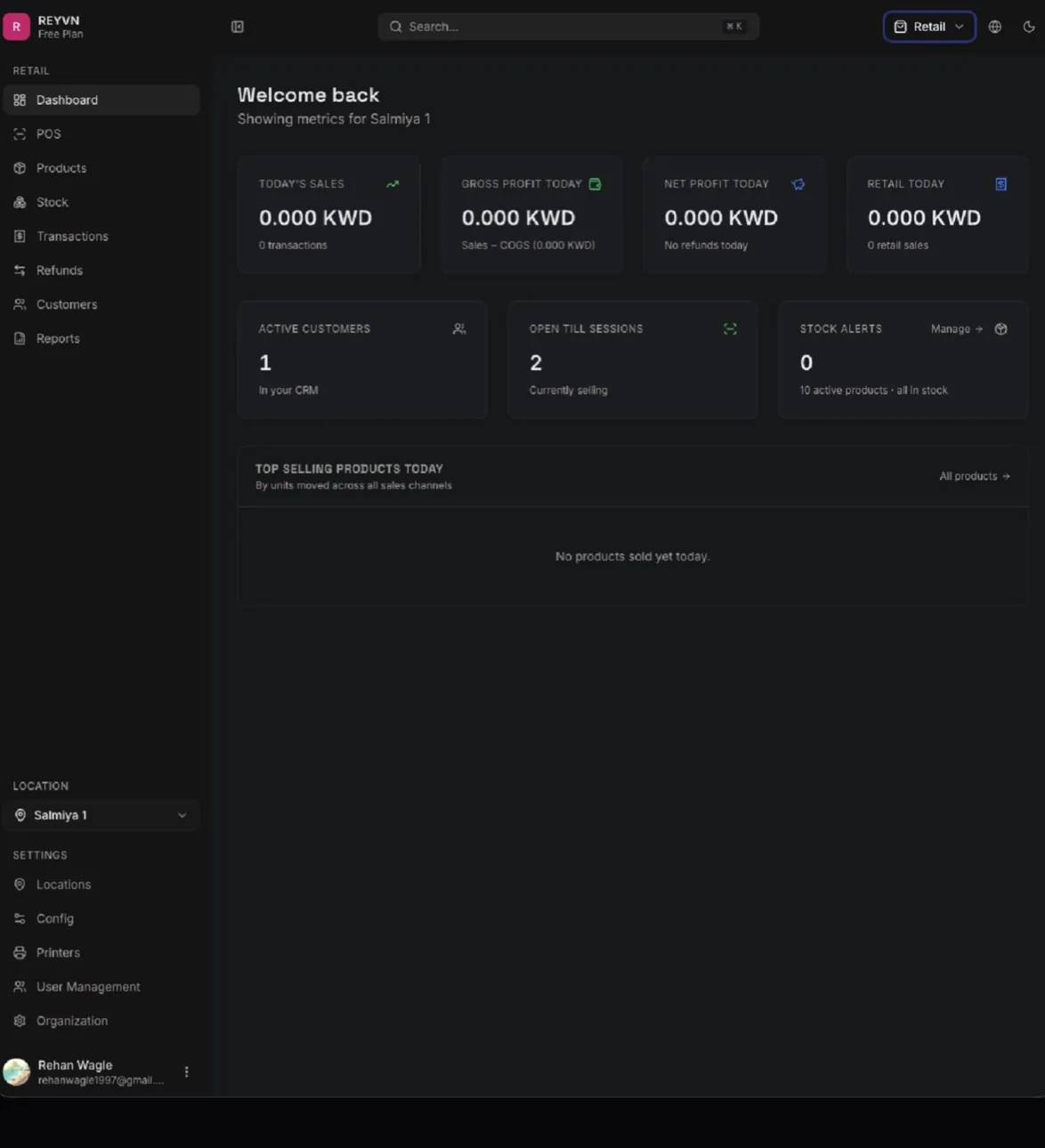Click the User Management icon

(x=20, y=988)
